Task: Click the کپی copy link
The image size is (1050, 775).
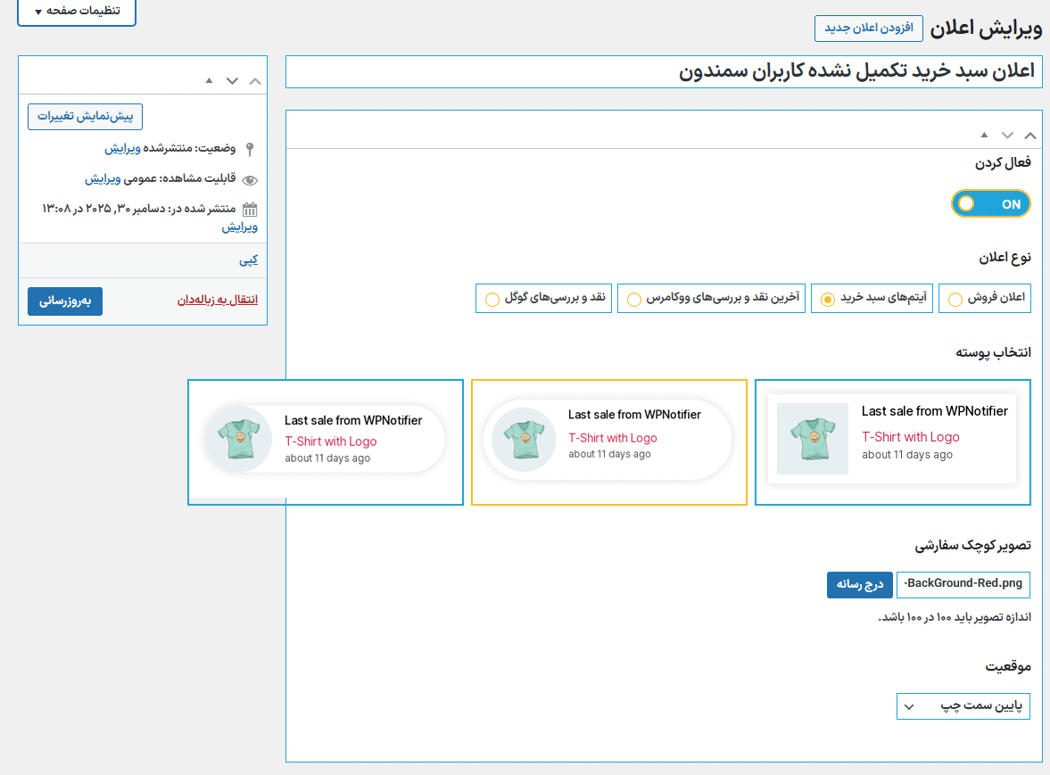Action: point(247,259)
